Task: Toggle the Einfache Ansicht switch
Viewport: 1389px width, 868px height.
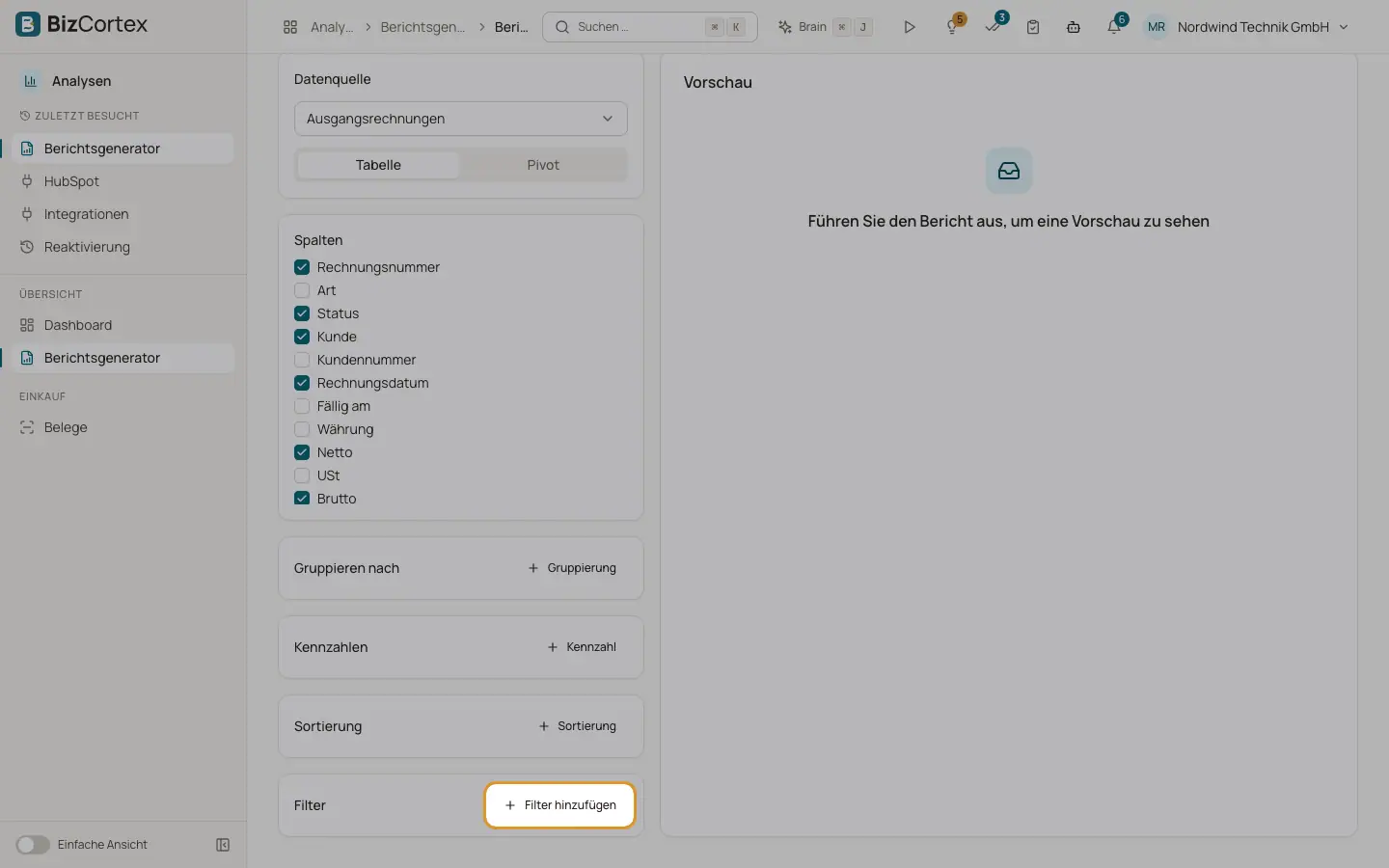Action: (33, 845)
